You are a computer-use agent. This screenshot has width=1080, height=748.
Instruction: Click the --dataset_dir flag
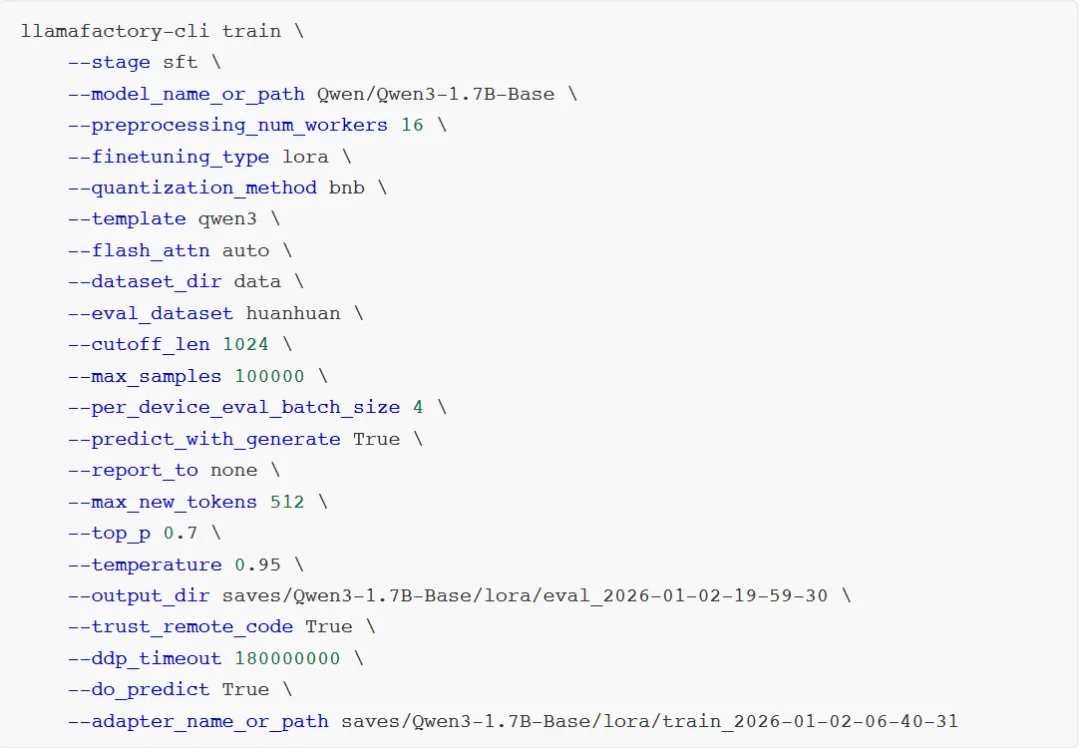pos(145,282)
